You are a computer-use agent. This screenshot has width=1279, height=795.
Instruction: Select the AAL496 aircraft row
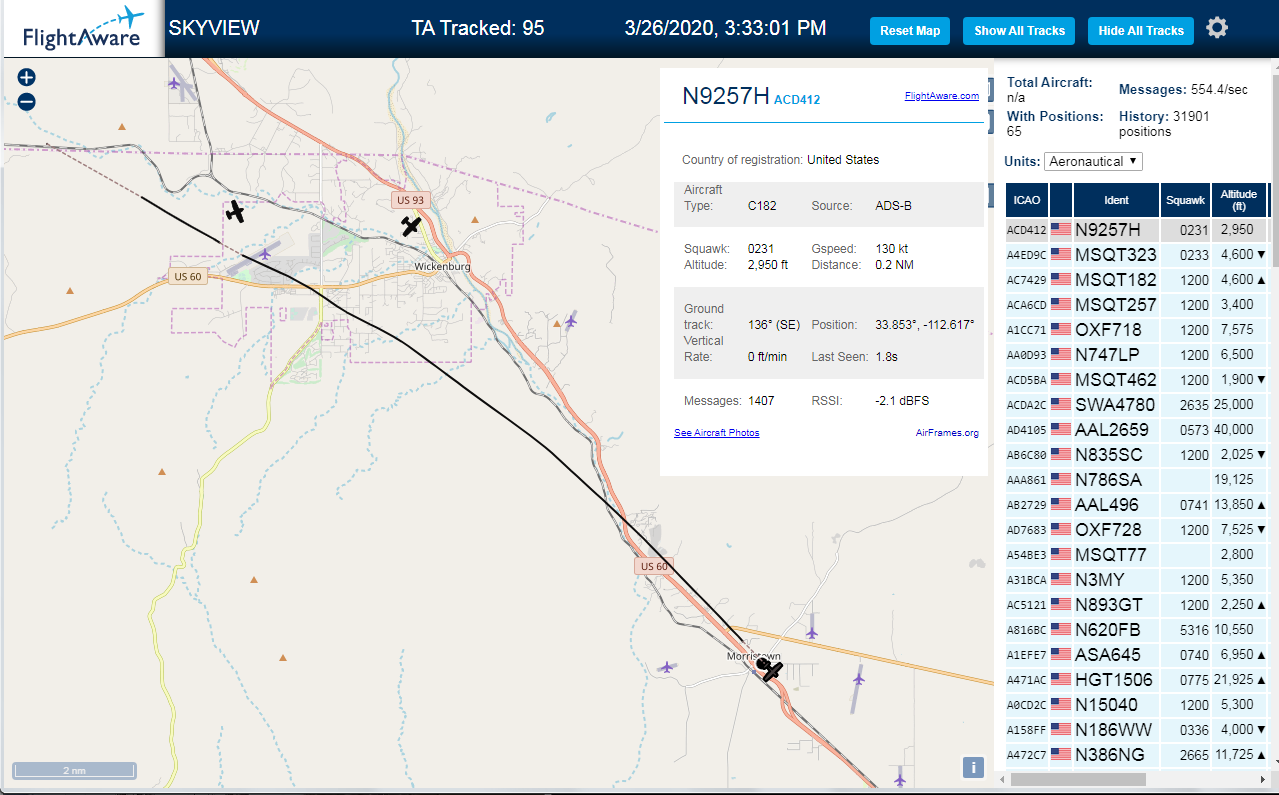(x=1136, y=505)
